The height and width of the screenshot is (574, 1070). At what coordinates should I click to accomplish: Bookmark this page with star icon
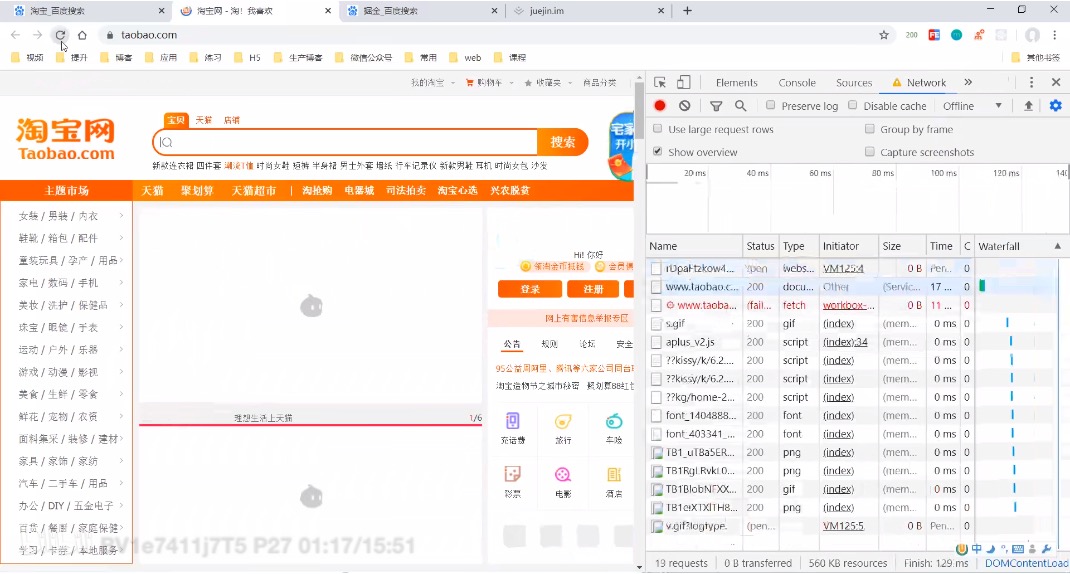tap(884, 35)
